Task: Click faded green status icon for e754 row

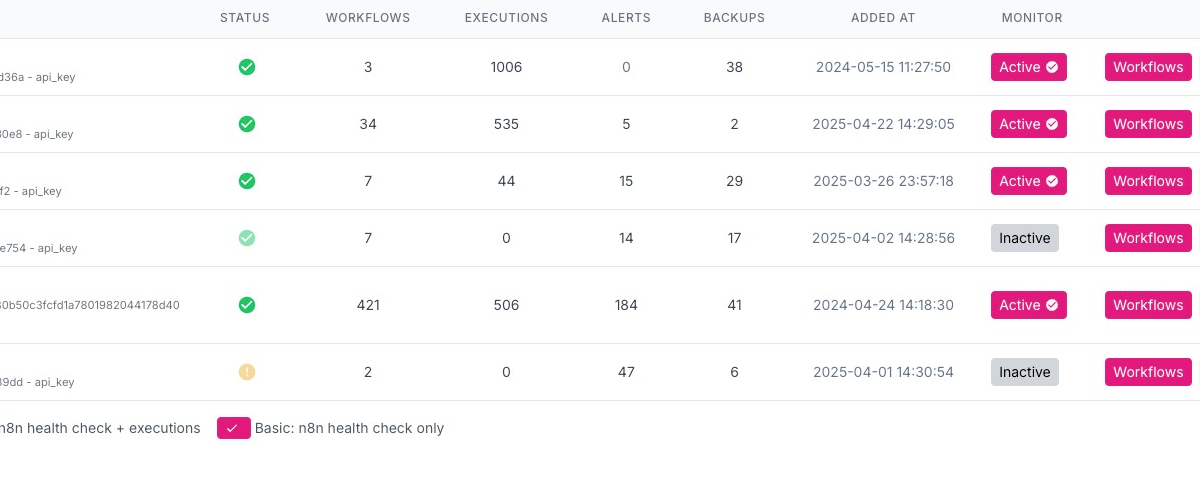Action: tap(247, 238)
